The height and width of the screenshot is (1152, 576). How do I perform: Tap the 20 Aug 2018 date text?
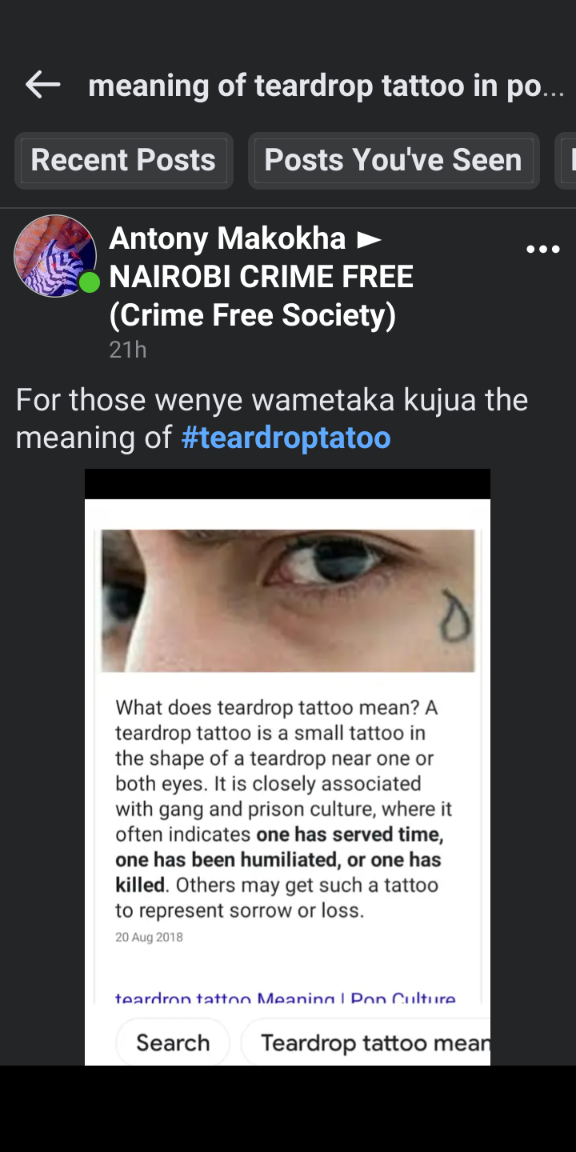(149, 937)
